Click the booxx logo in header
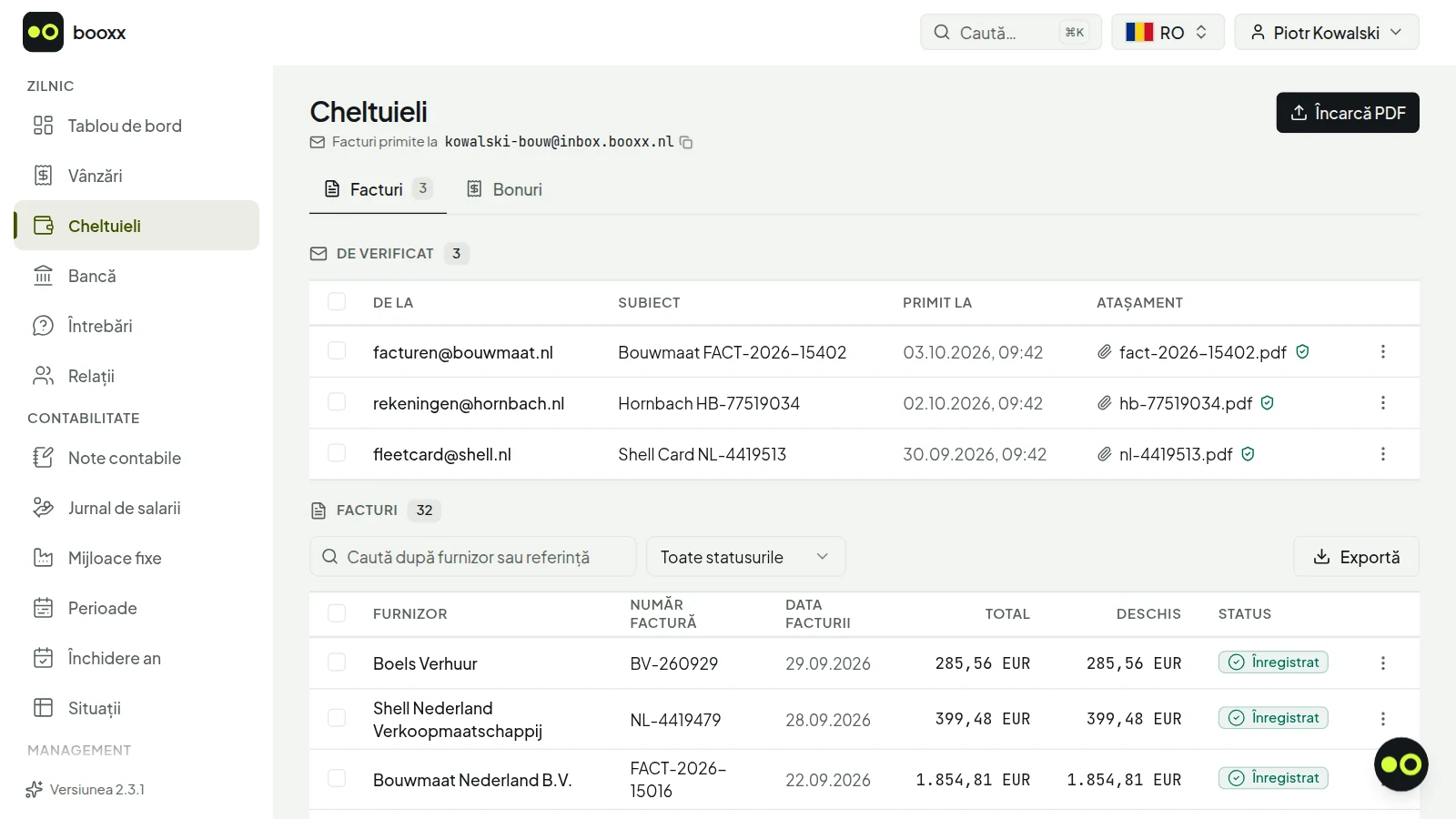This screenshot has height=819, width=1456. pyautogui.click(x=75, y=33)
